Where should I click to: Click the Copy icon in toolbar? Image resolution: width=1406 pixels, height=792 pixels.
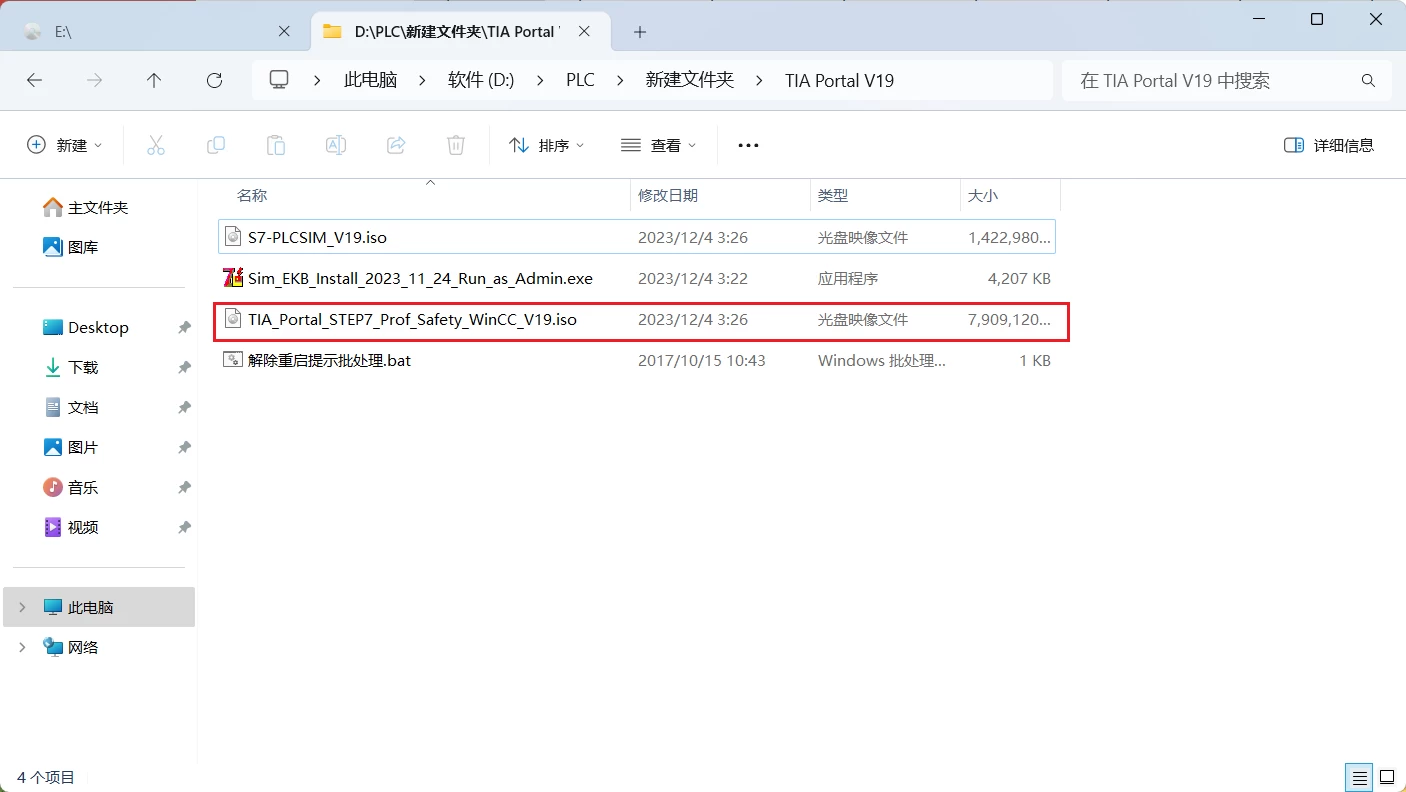[216, 145]
